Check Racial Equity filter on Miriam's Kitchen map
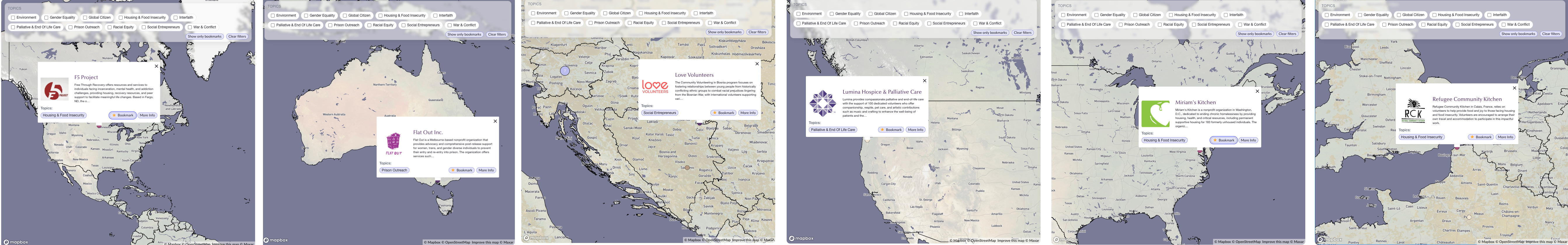The height and width of the screenshot is (245, 1568). point(1160,24)
